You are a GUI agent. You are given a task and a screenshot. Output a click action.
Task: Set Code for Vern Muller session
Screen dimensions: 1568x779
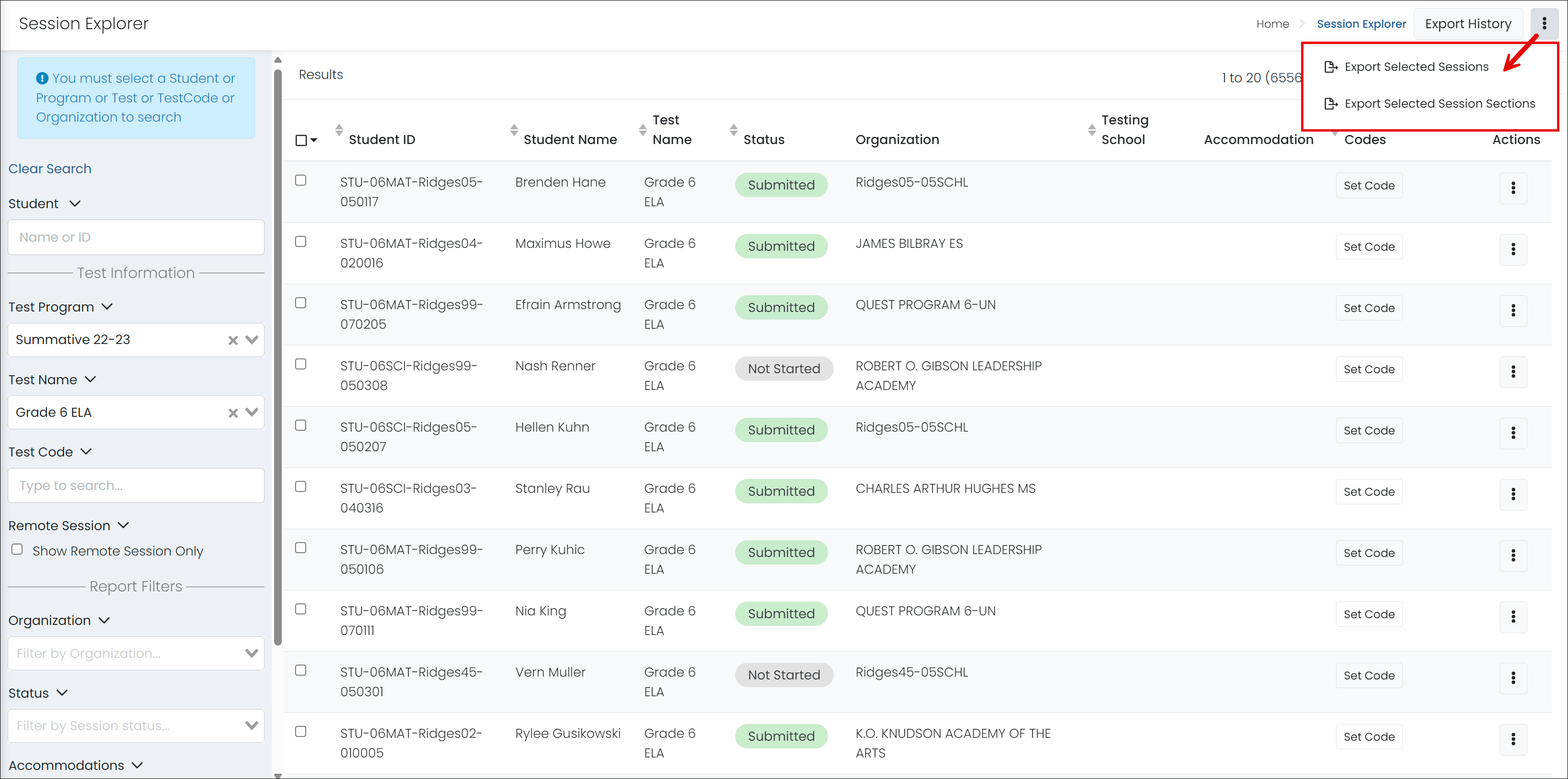(x=1369, y=676)
